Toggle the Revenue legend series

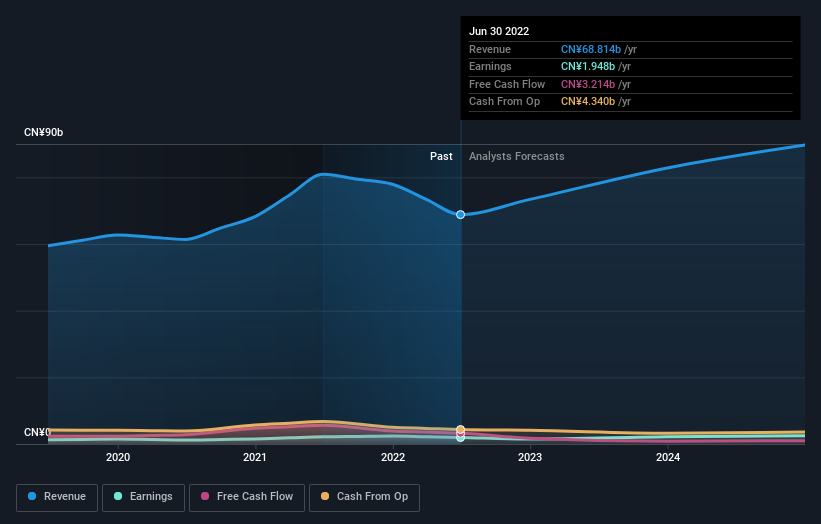point(57,497)
